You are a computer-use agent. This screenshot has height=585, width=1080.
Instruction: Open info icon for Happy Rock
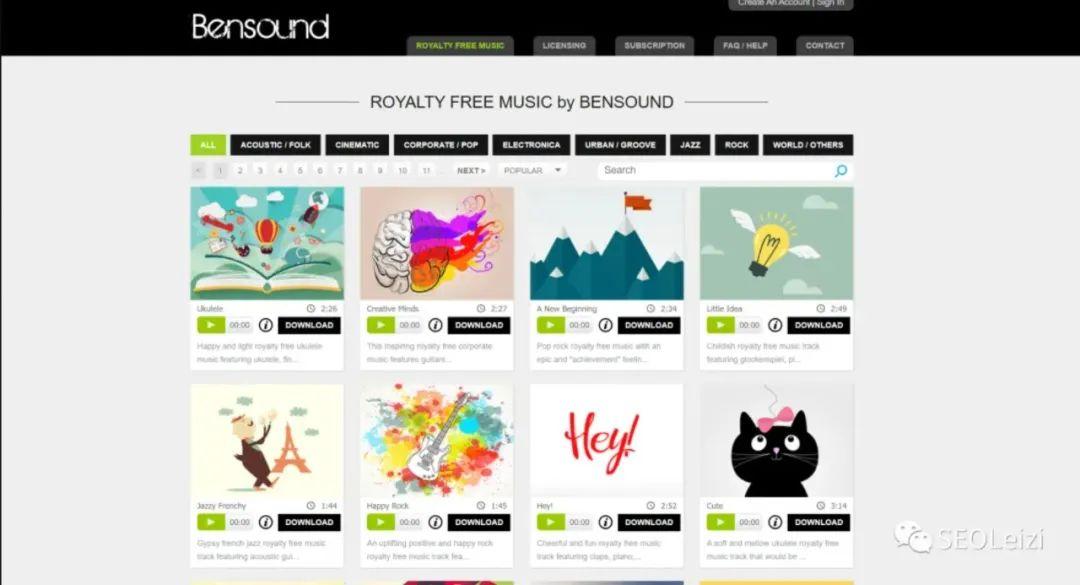(x=435, y=522)
